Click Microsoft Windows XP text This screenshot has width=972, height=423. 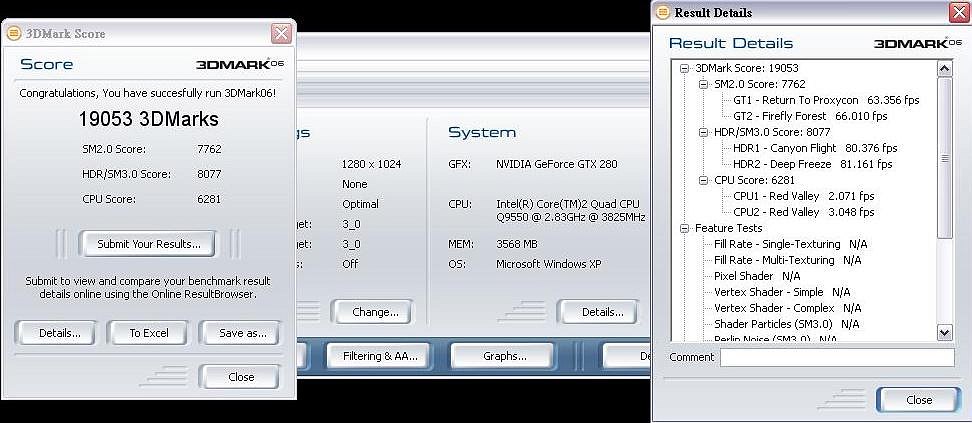point(549,264)
